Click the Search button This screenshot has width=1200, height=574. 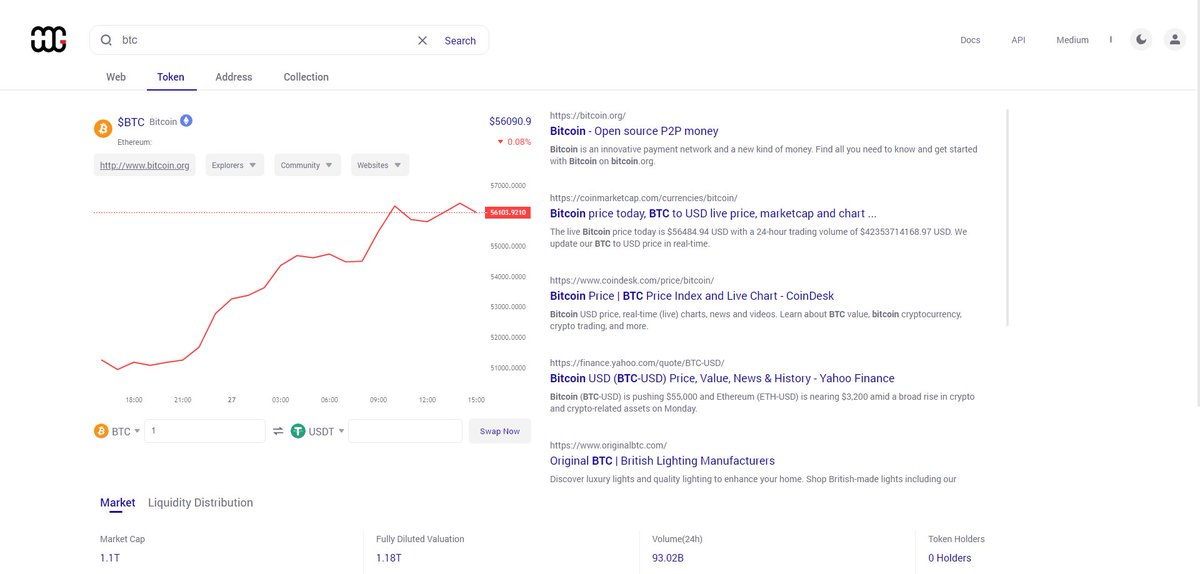point(460,41)
